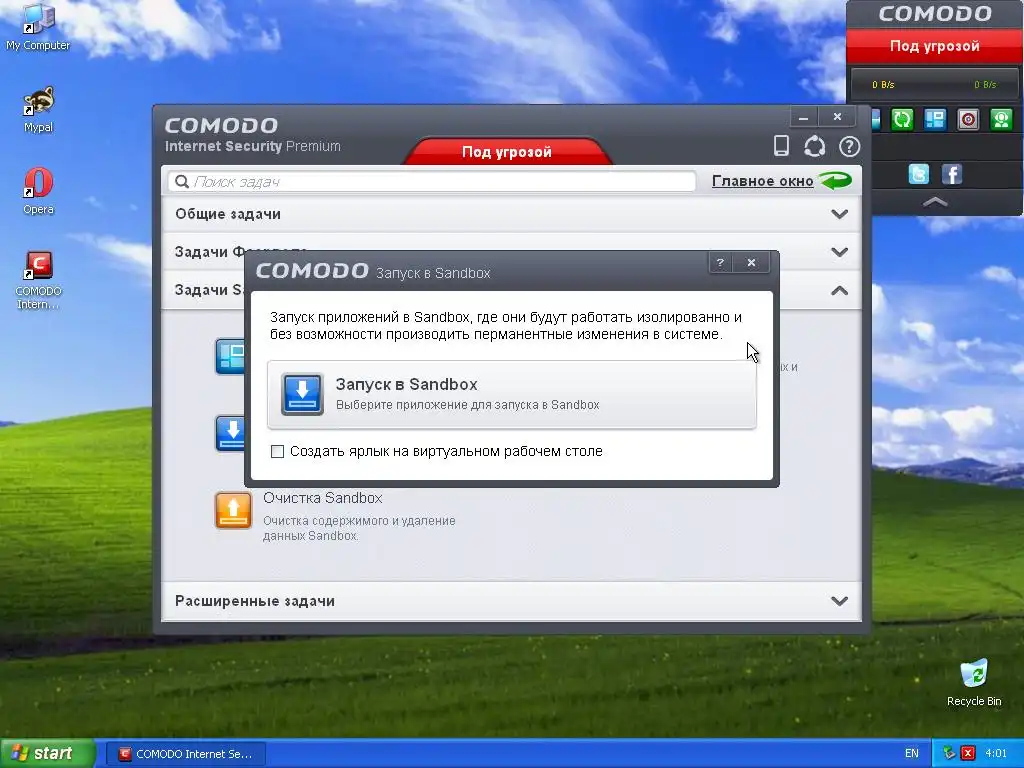Screen dimensions: 1024x768
Task: Click the Под угрозой status bar in COMODO widget
Action: click(935, 46)
